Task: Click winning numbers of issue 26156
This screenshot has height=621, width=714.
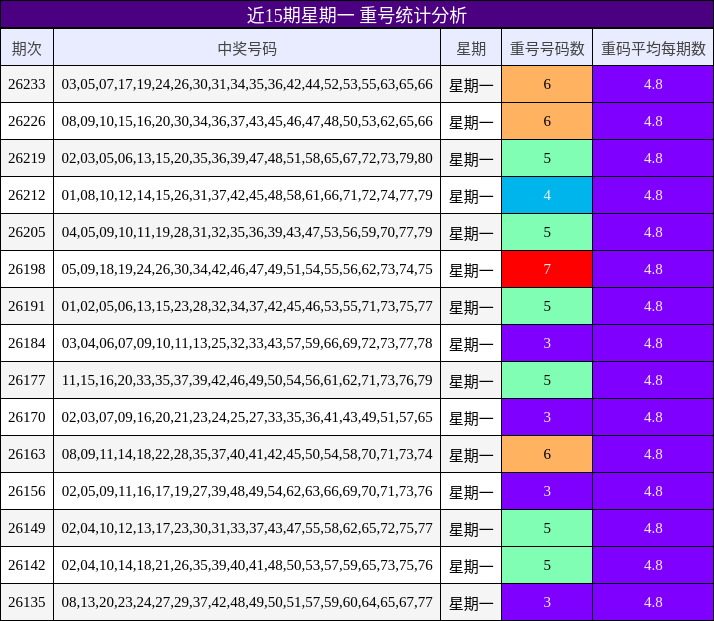Action: pos(247,491)
